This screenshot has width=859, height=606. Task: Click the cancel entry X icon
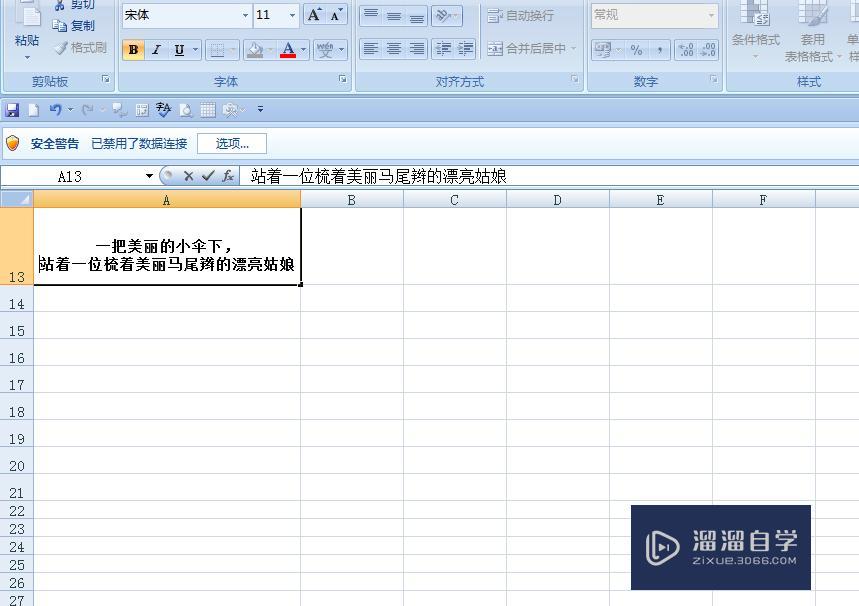(x=188, y=176)
